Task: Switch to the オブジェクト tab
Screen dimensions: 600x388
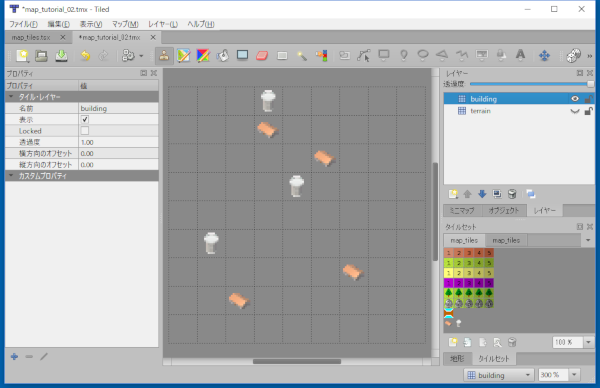Action: coord(504,210)
